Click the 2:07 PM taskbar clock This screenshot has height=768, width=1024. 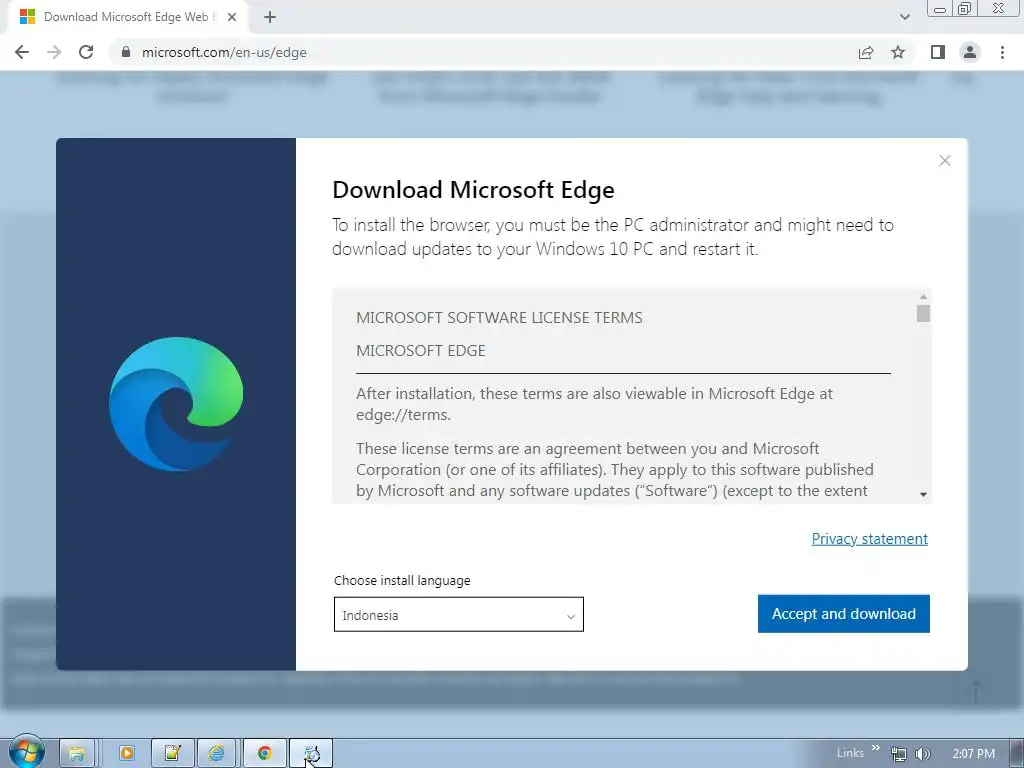pos(974,754)
